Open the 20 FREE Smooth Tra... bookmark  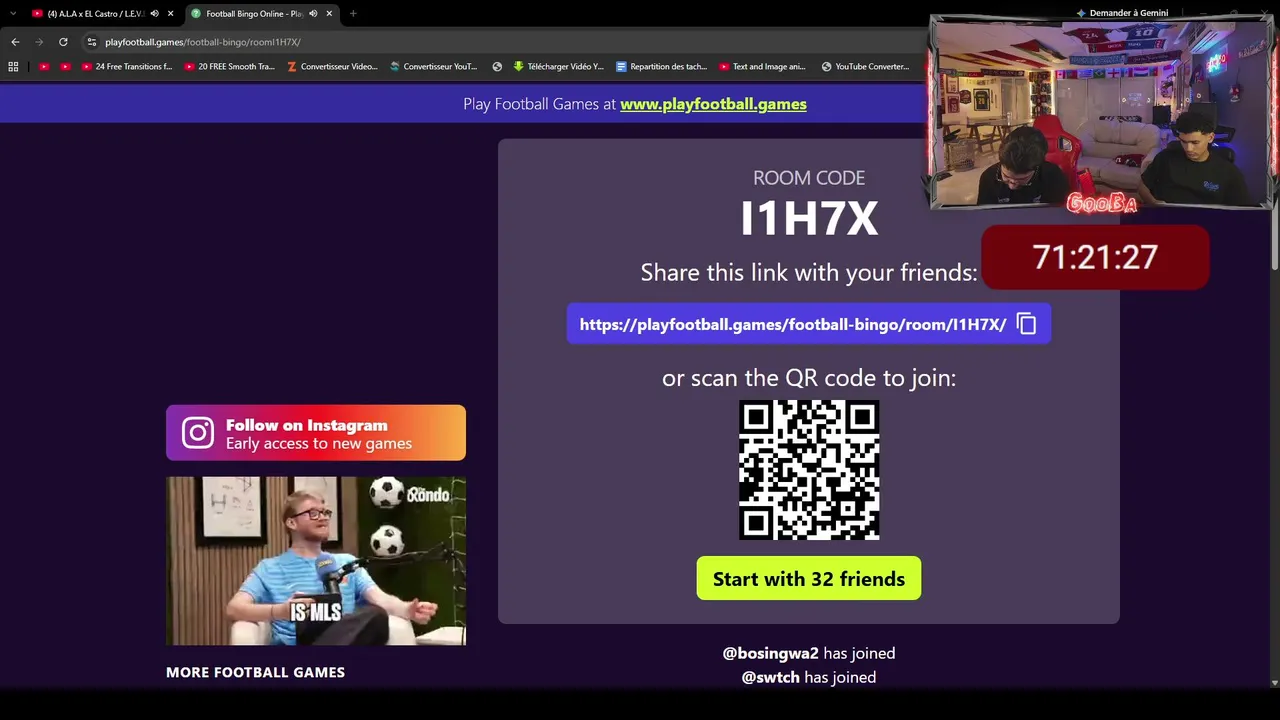pos(230,67)
